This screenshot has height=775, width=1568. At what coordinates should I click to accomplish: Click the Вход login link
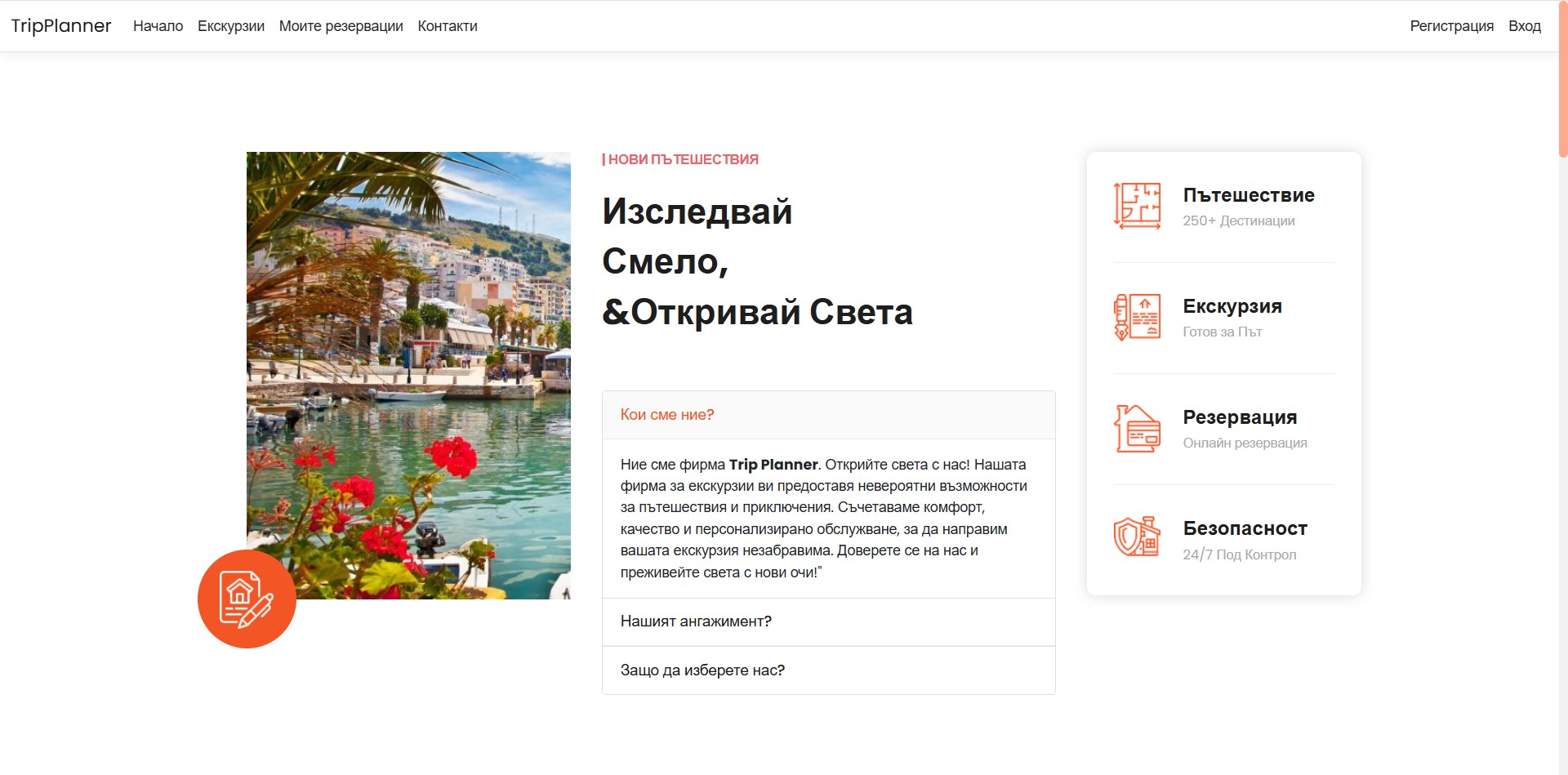point(1525,26)
